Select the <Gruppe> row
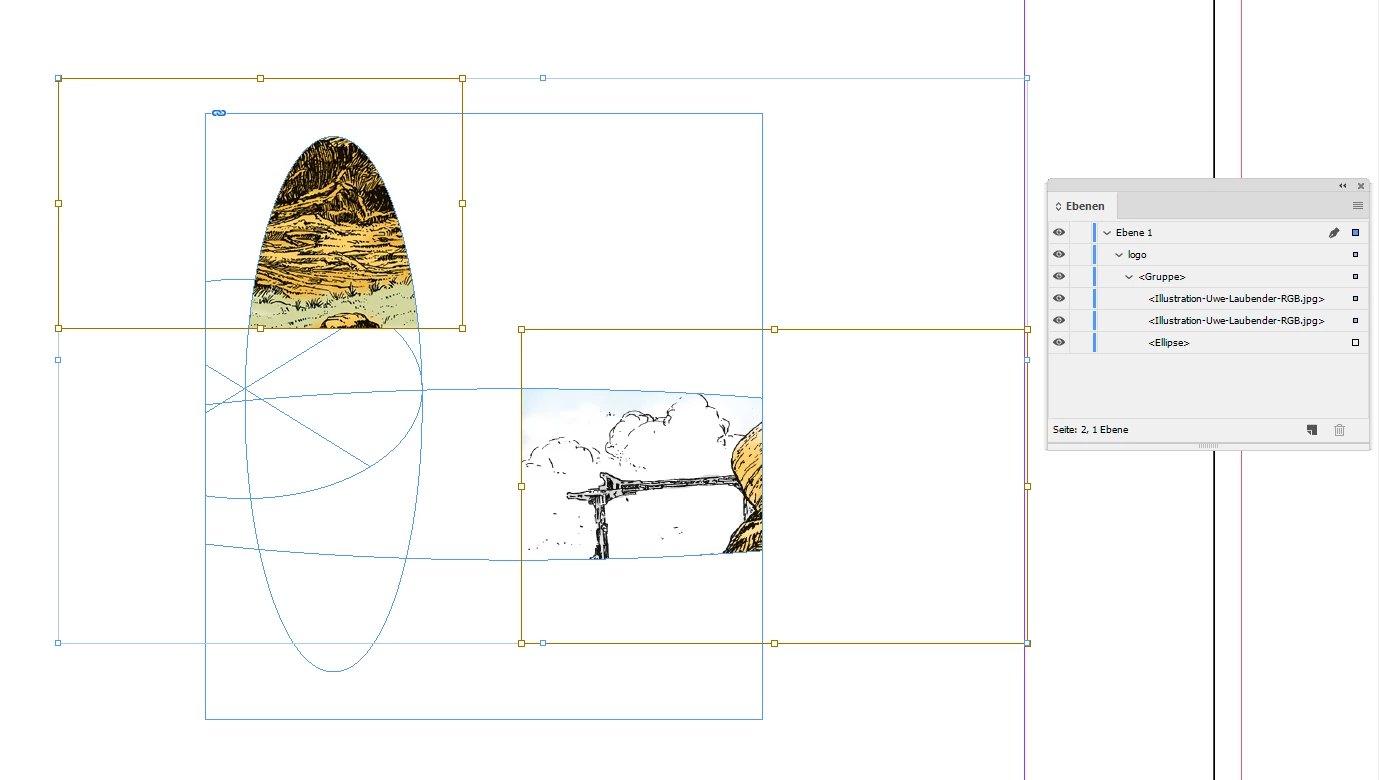1379x780 pixels. [1208, 277]
